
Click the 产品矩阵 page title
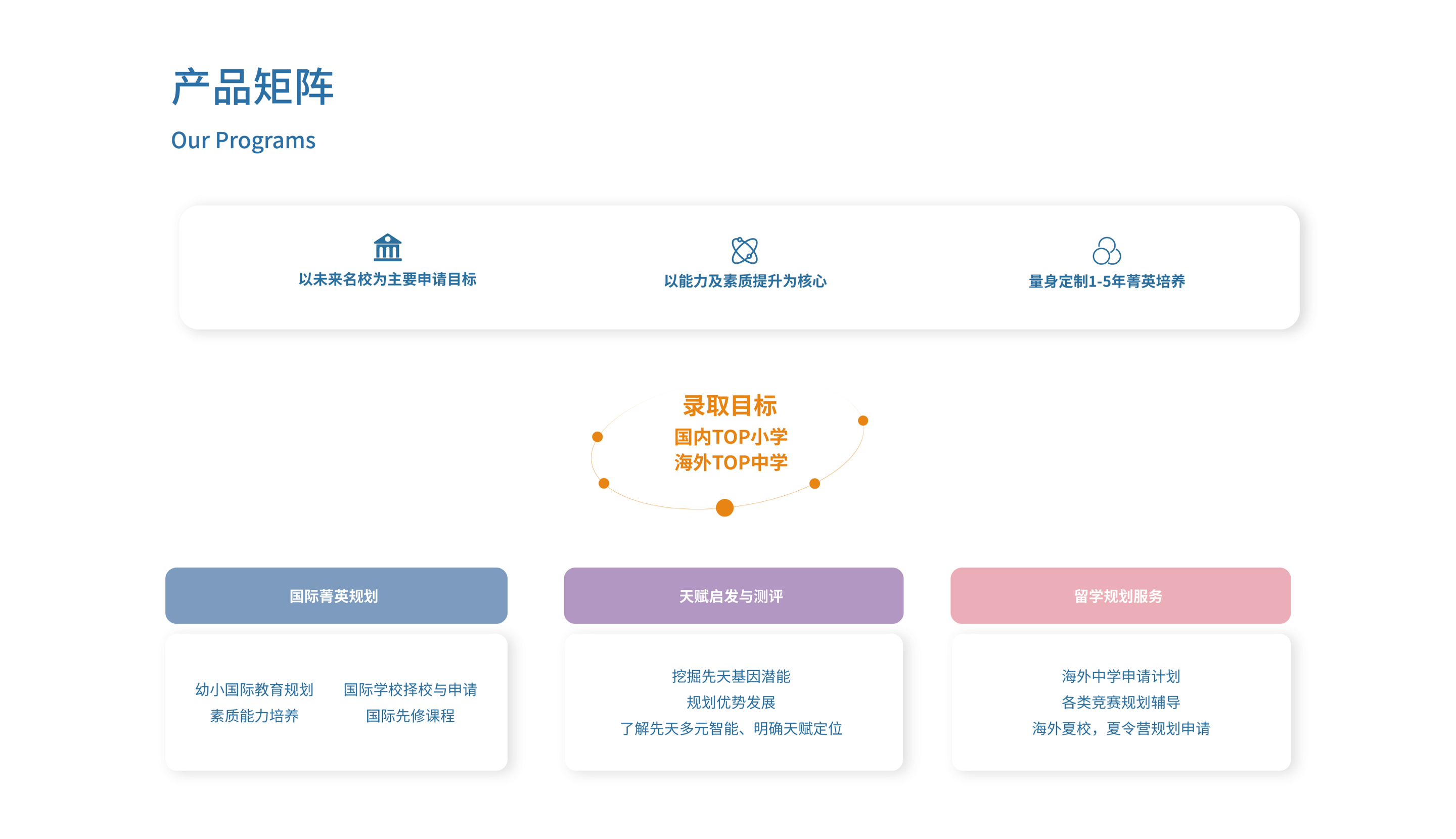252,87
